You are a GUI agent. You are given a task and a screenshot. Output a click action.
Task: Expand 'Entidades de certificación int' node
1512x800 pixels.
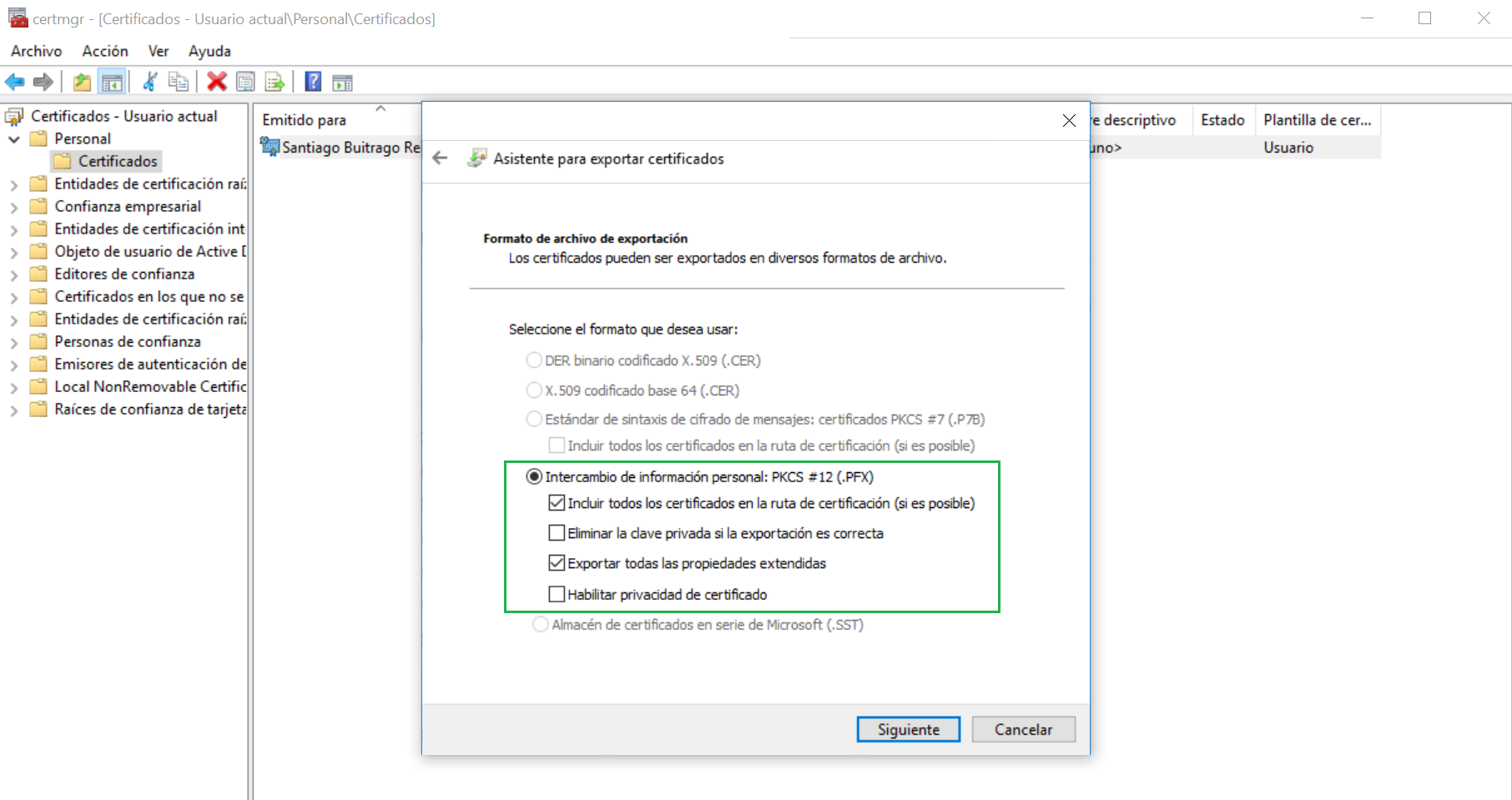click(x=14, y=229)
